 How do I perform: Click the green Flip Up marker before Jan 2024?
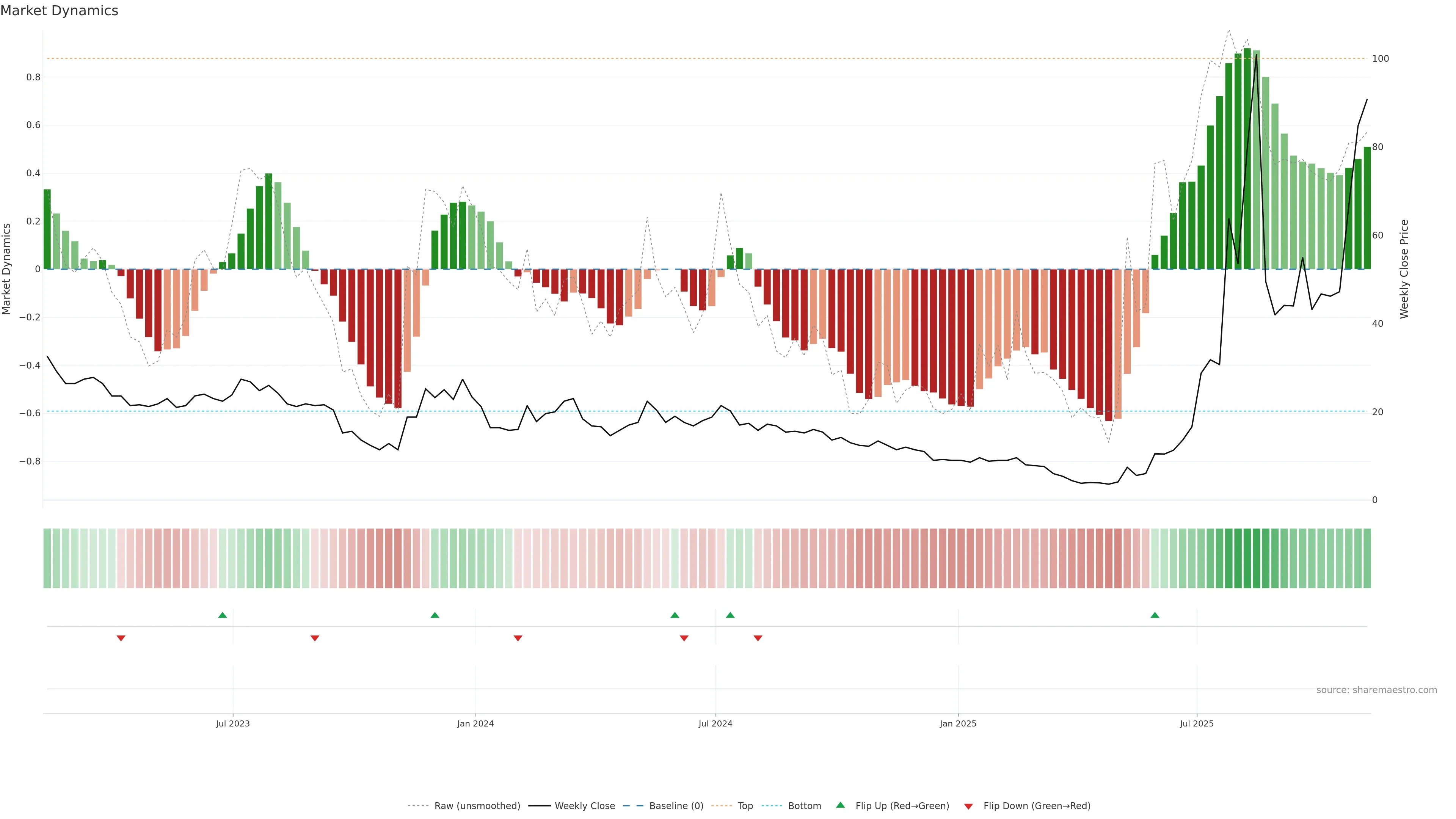[435, 615]
